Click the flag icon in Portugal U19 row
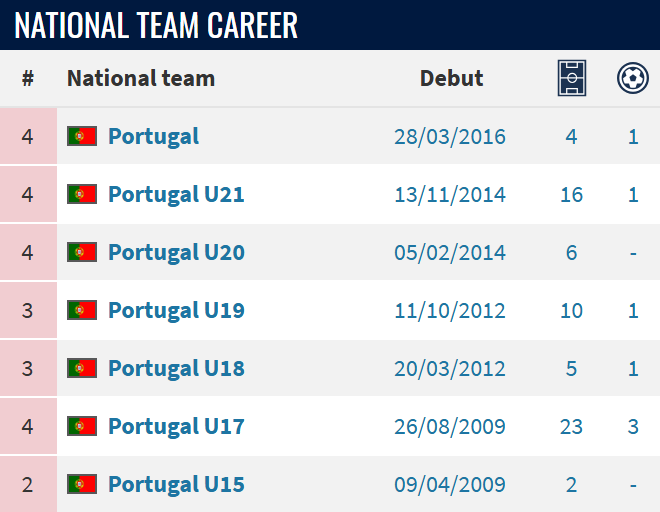This screenshot has width=660, height=512. pyautogui.click(x=82, y=310)
